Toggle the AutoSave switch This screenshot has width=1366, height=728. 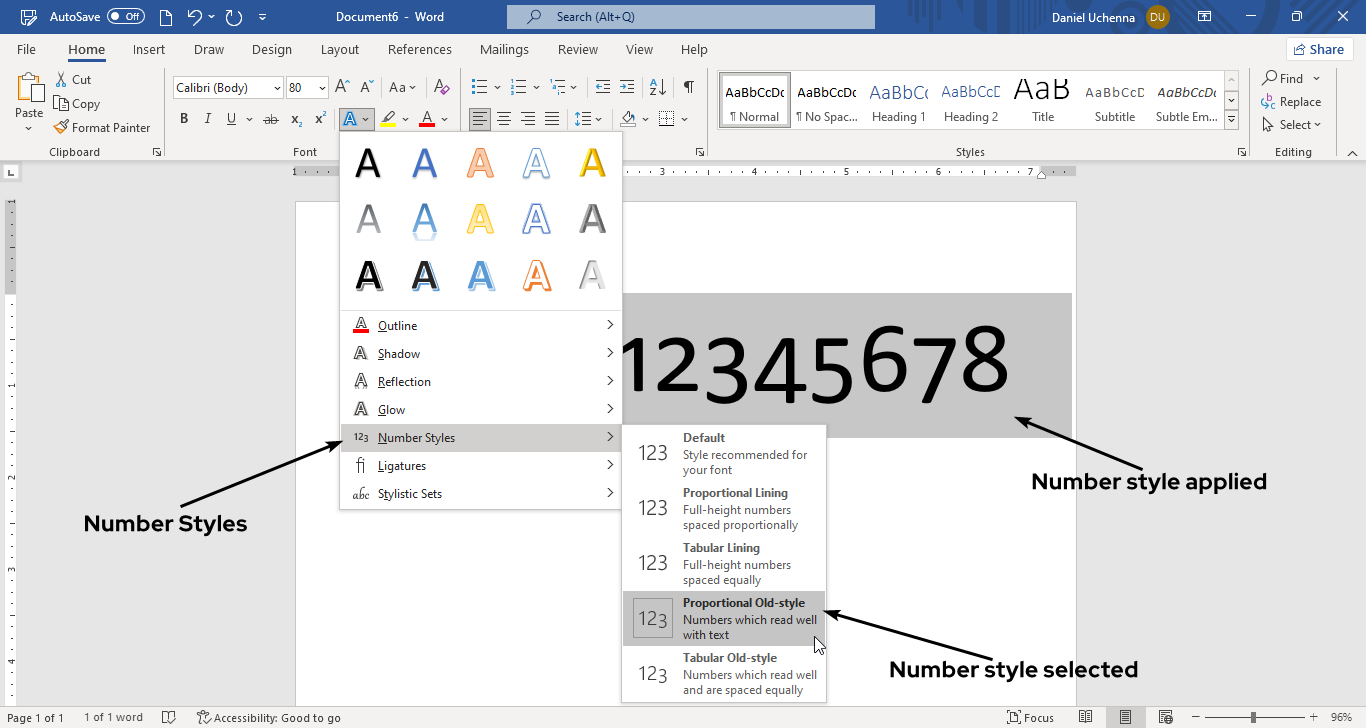(126, 17)
